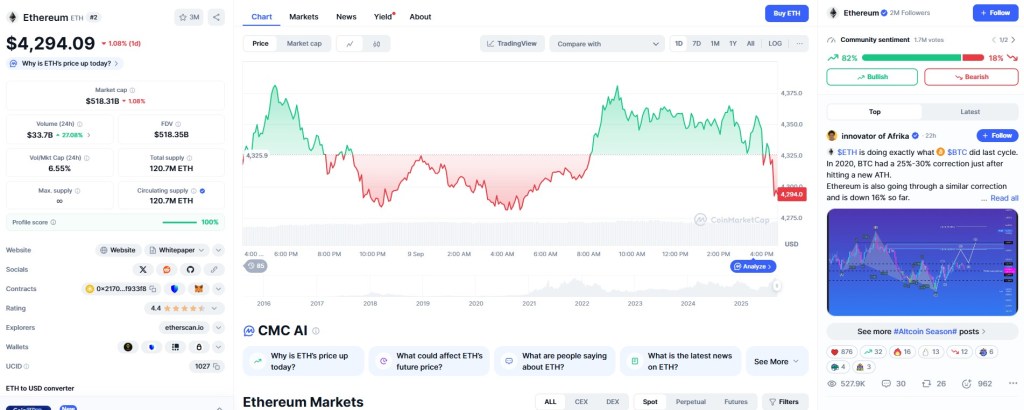Viewport: 1024px width, 410px height.
Task: Open TradingView chart button
Action: click(x=512, y=44)
